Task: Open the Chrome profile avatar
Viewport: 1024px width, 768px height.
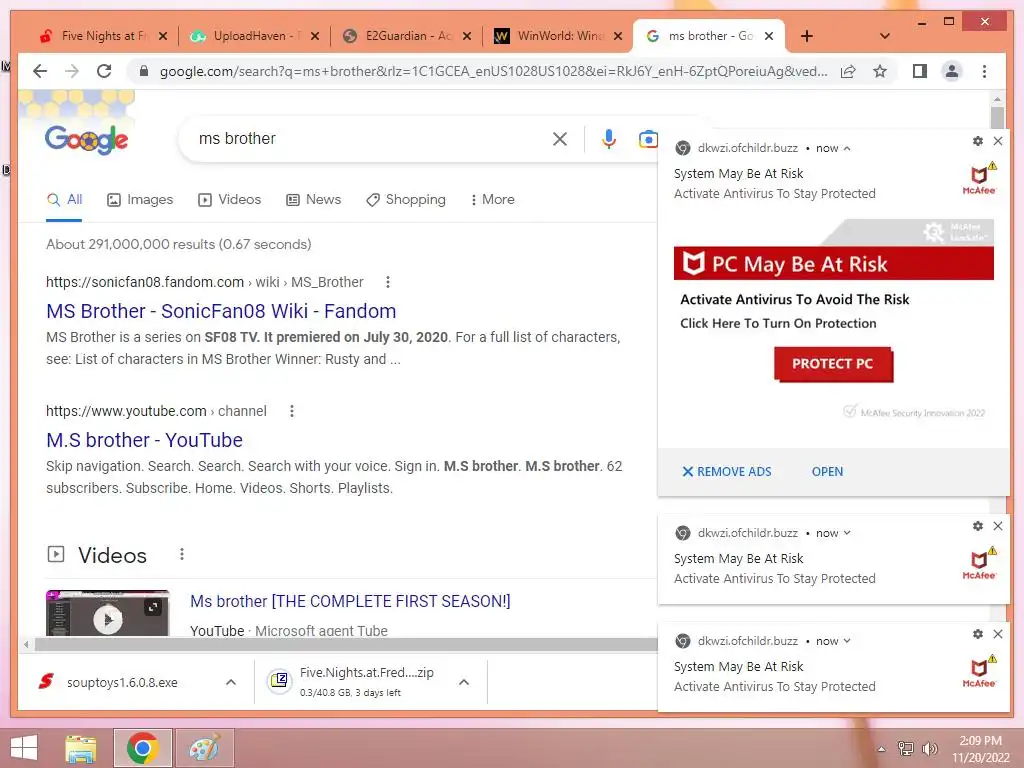Action: pos(952,71)
